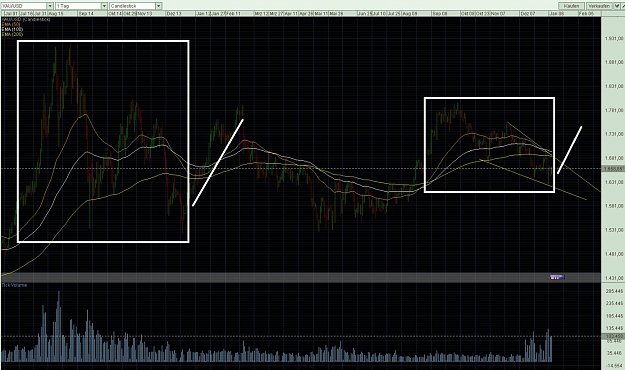The height and width of the screenshot is (370, 625).
Task: Click the Verkaufen button
Action: click(598, 6)
